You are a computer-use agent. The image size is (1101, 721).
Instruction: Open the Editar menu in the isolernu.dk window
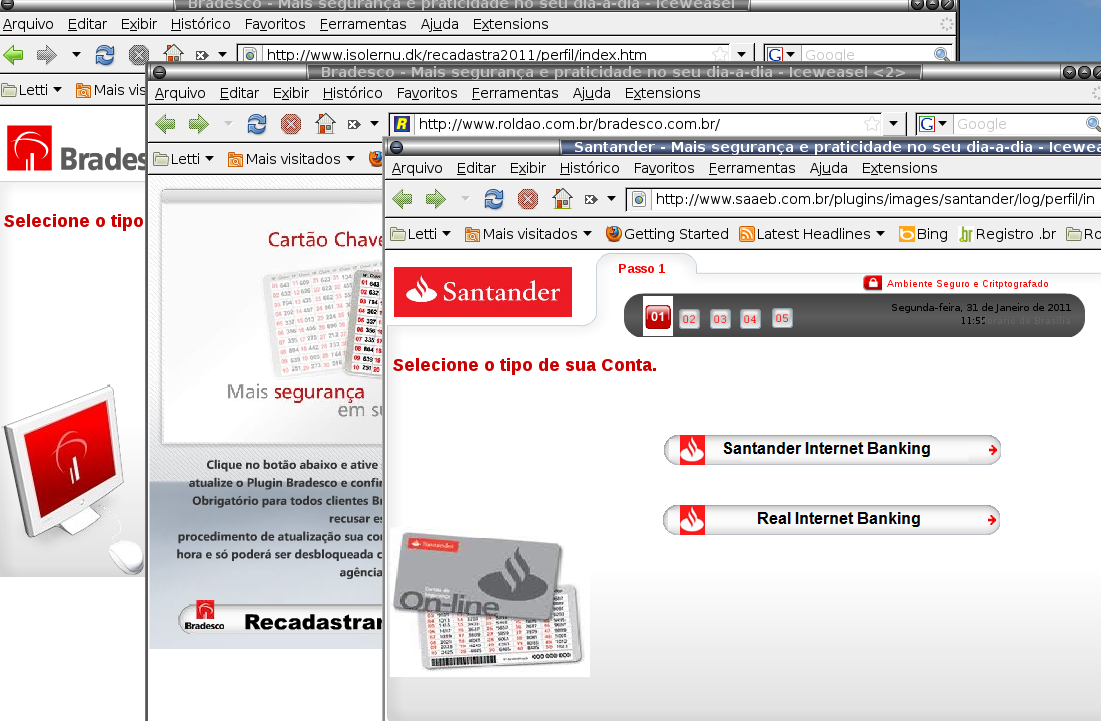point(87,24)
